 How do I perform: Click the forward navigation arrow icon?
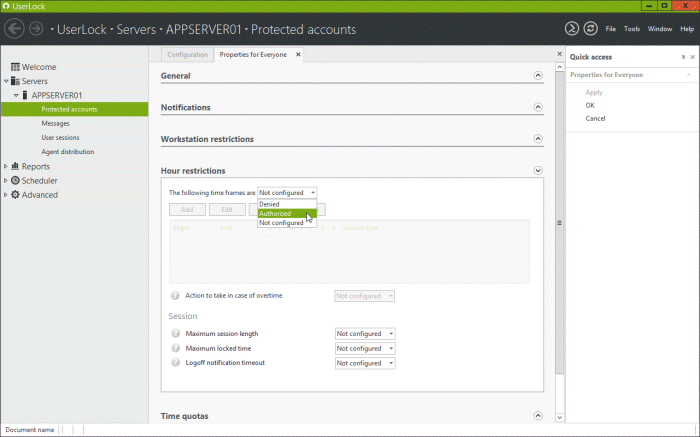(x=36, y=29)
